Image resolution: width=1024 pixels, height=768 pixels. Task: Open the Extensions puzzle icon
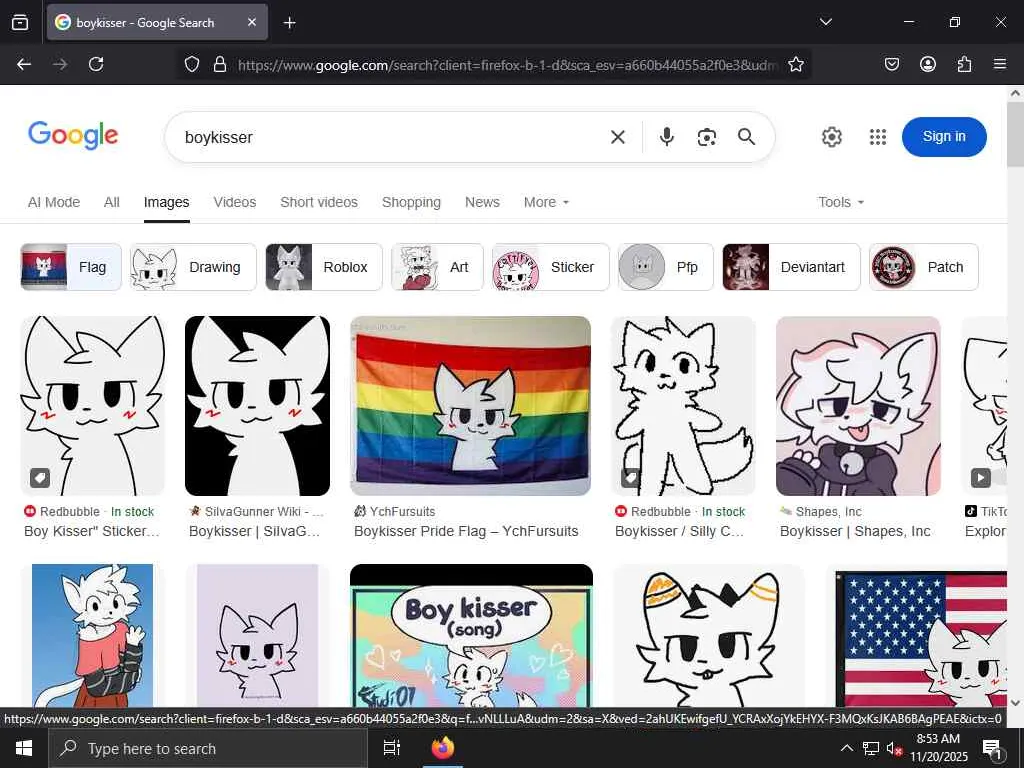pos(964,64)
